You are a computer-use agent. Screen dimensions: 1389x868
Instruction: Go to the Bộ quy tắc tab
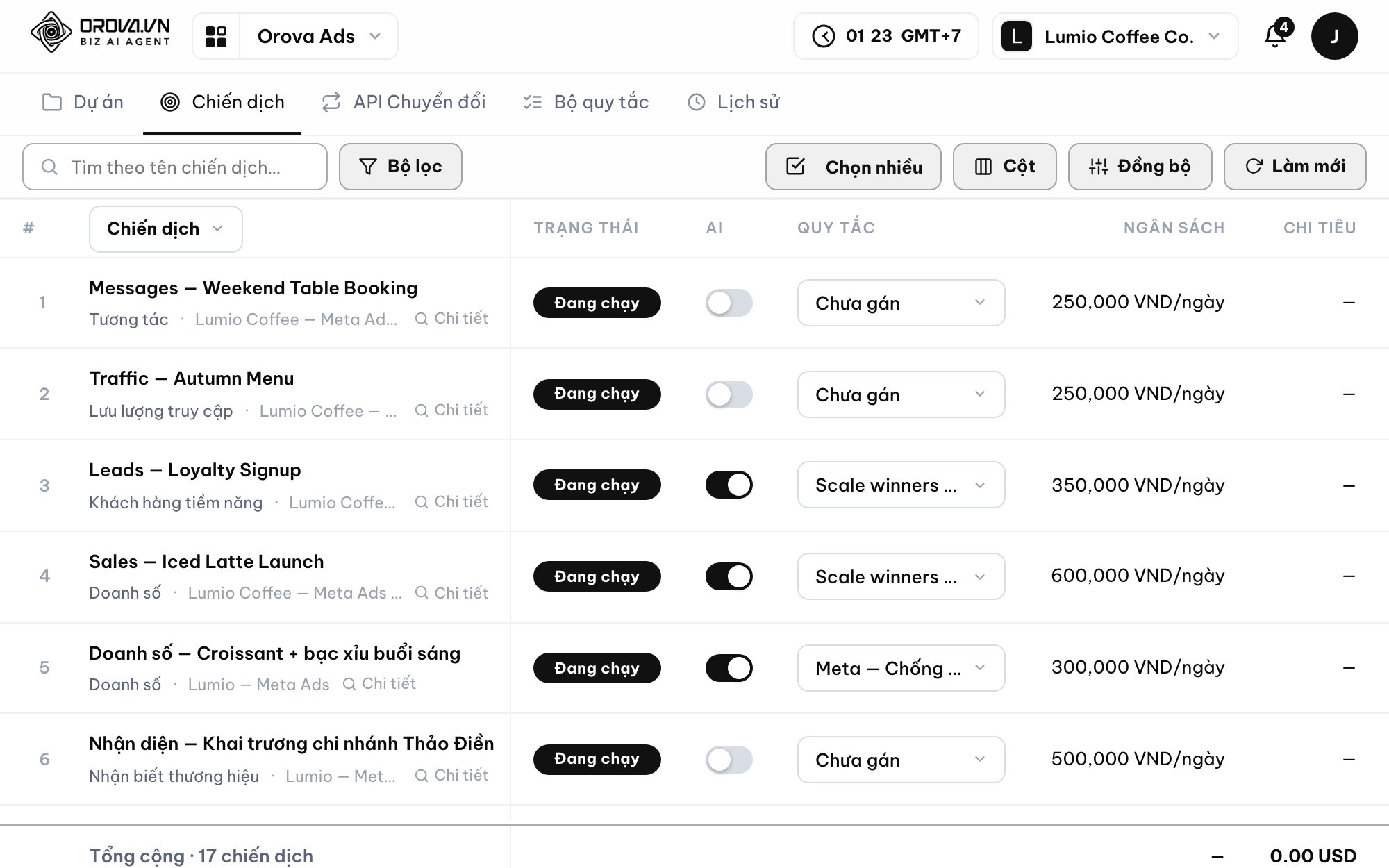(585, 103)
